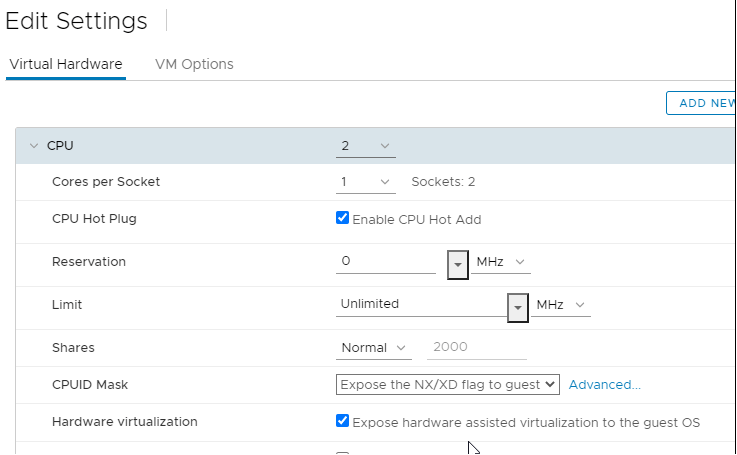This screenshot has height=455, width=737.
Task: Switch to the Virtual Hardware tab
Action: 66,64
